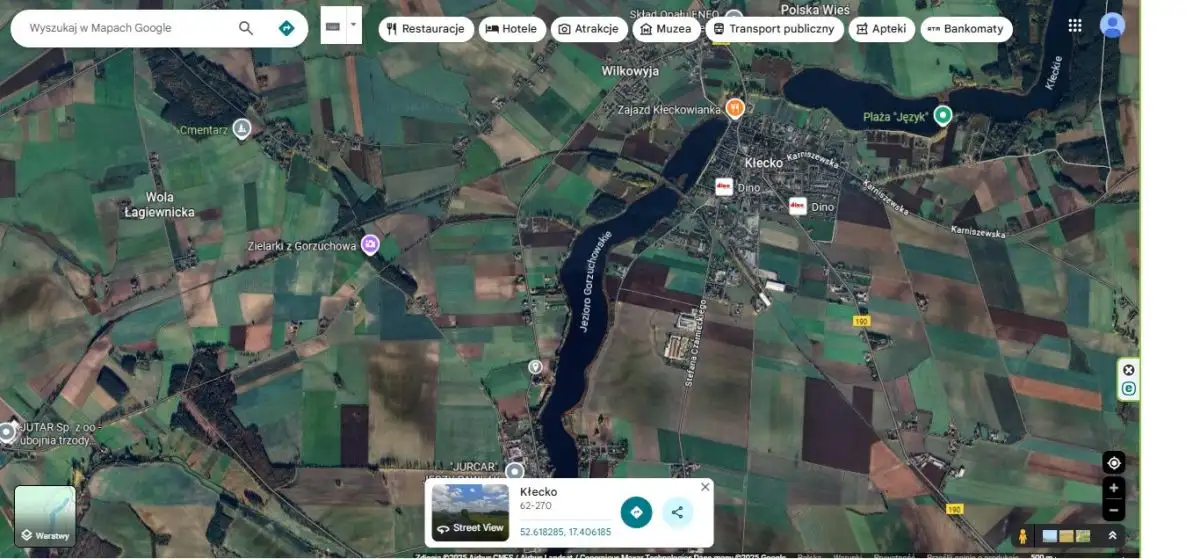1200x559 pixels.
Task: Open Plaża "Język" map marker
Action: tap(942, 116)
